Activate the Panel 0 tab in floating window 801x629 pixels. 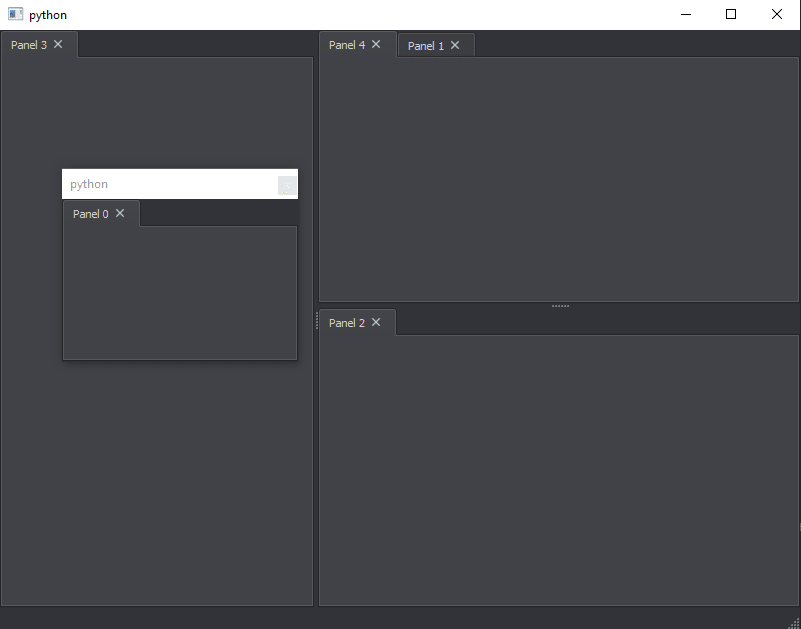coord(89,213)
